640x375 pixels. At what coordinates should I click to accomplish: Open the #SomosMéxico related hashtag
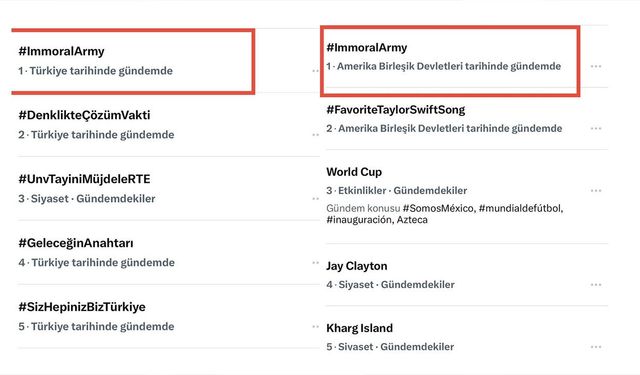pyautogui.click(x=438, y=209)
